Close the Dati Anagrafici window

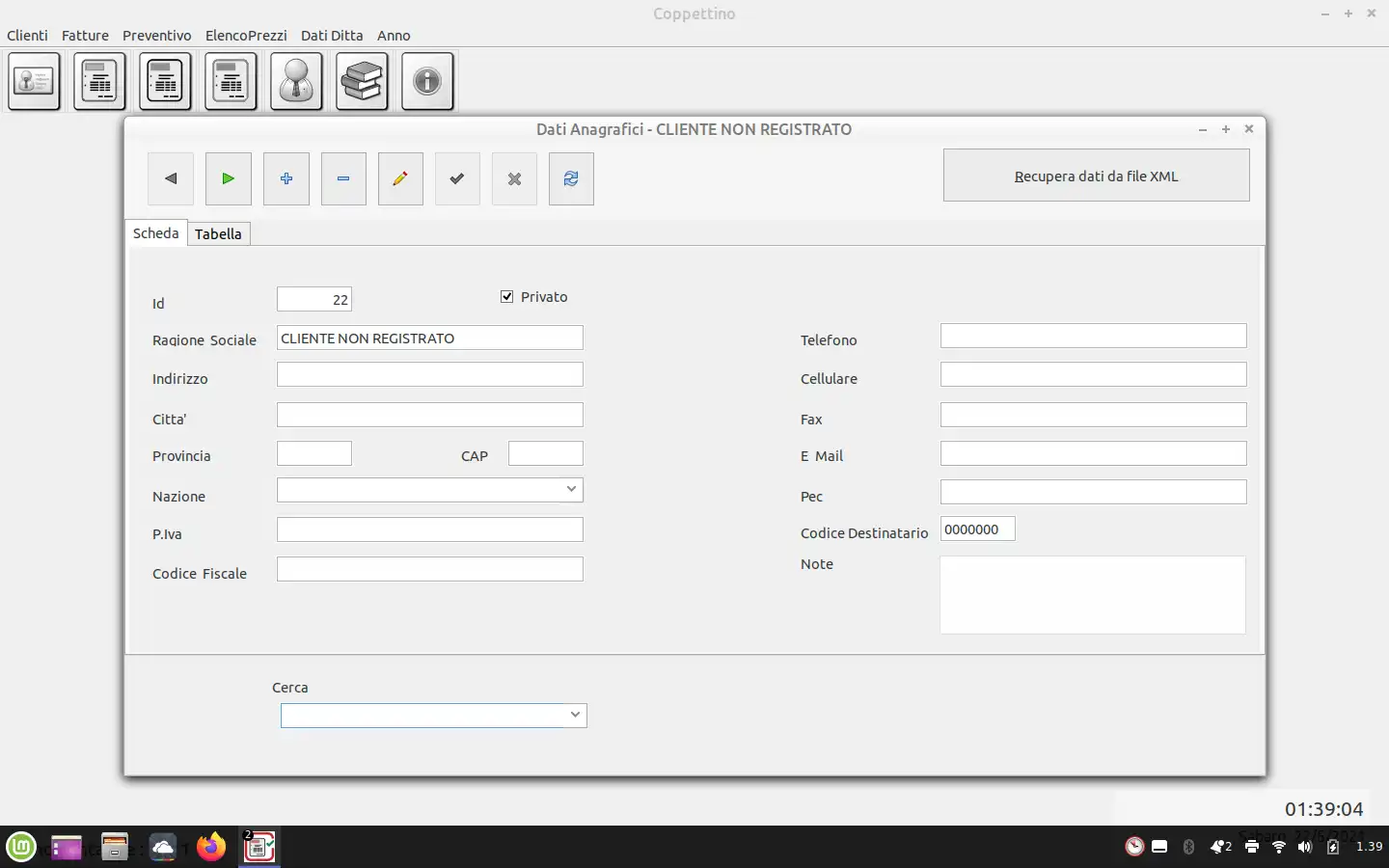point(1249,129)
